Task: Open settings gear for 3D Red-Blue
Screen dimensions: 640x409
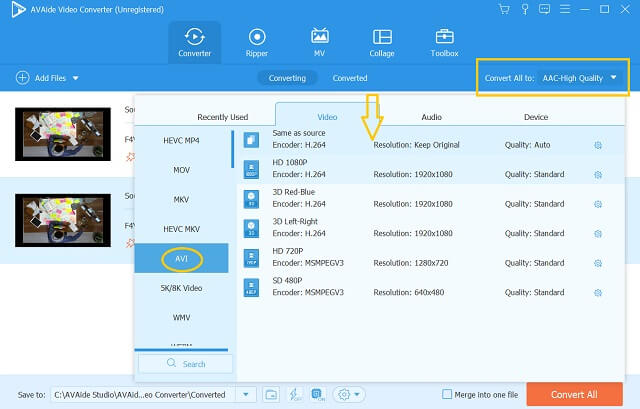Action: click(x=598, y=204)
